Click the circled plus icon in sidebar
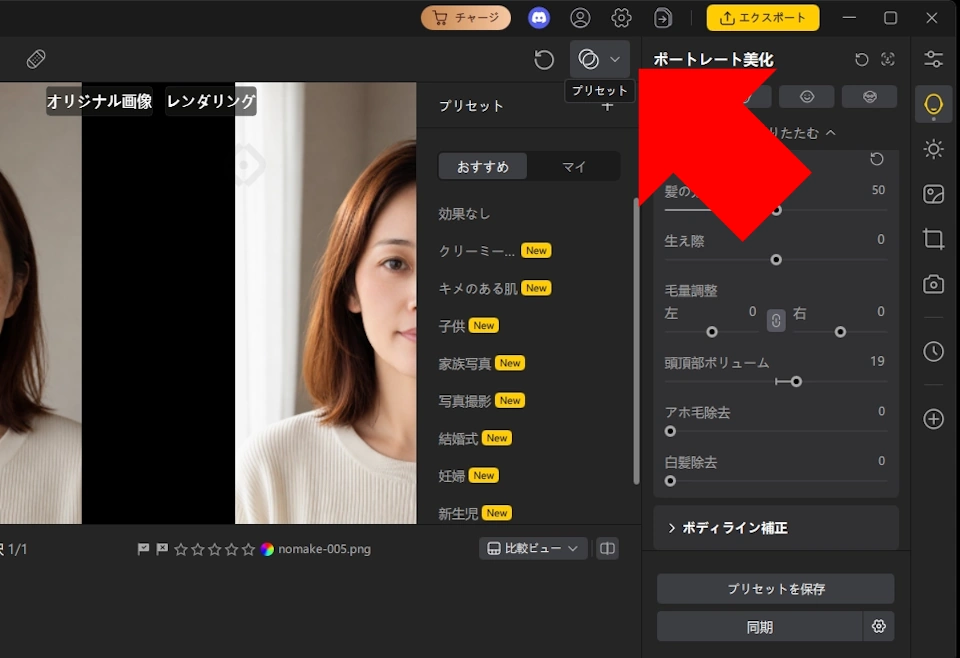The height and width of the screenshot is (658, 960). pyautogui.click(x=933, y=419)
